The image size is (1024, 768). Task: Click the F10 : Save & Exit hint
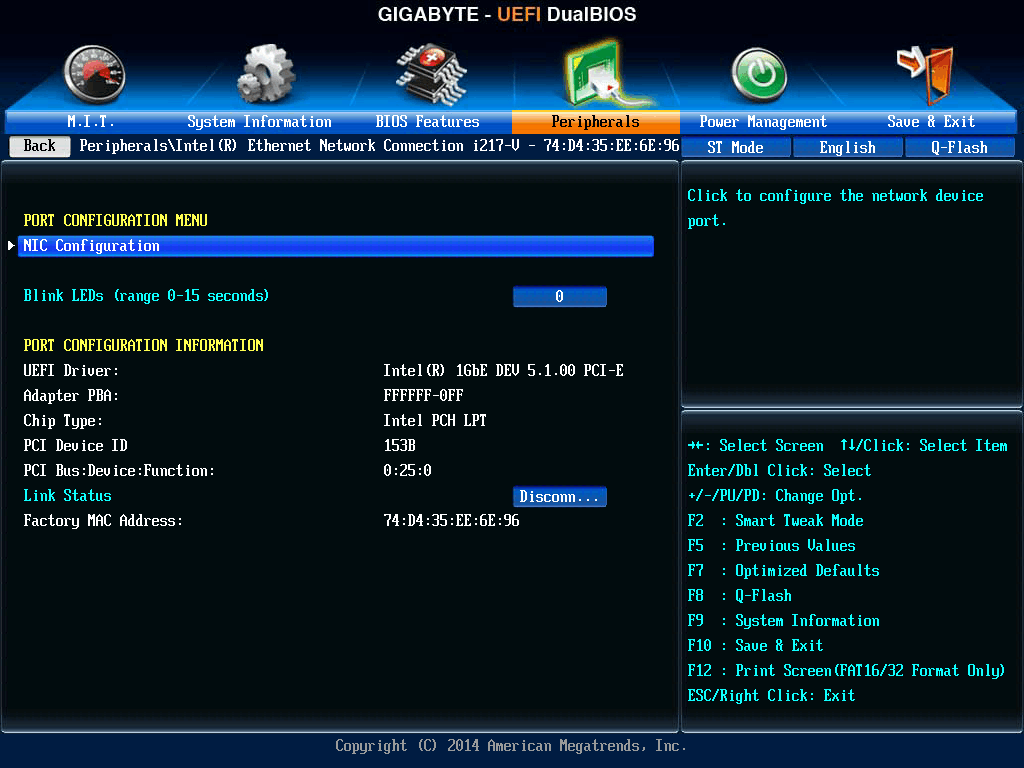[x=756, y=646]
